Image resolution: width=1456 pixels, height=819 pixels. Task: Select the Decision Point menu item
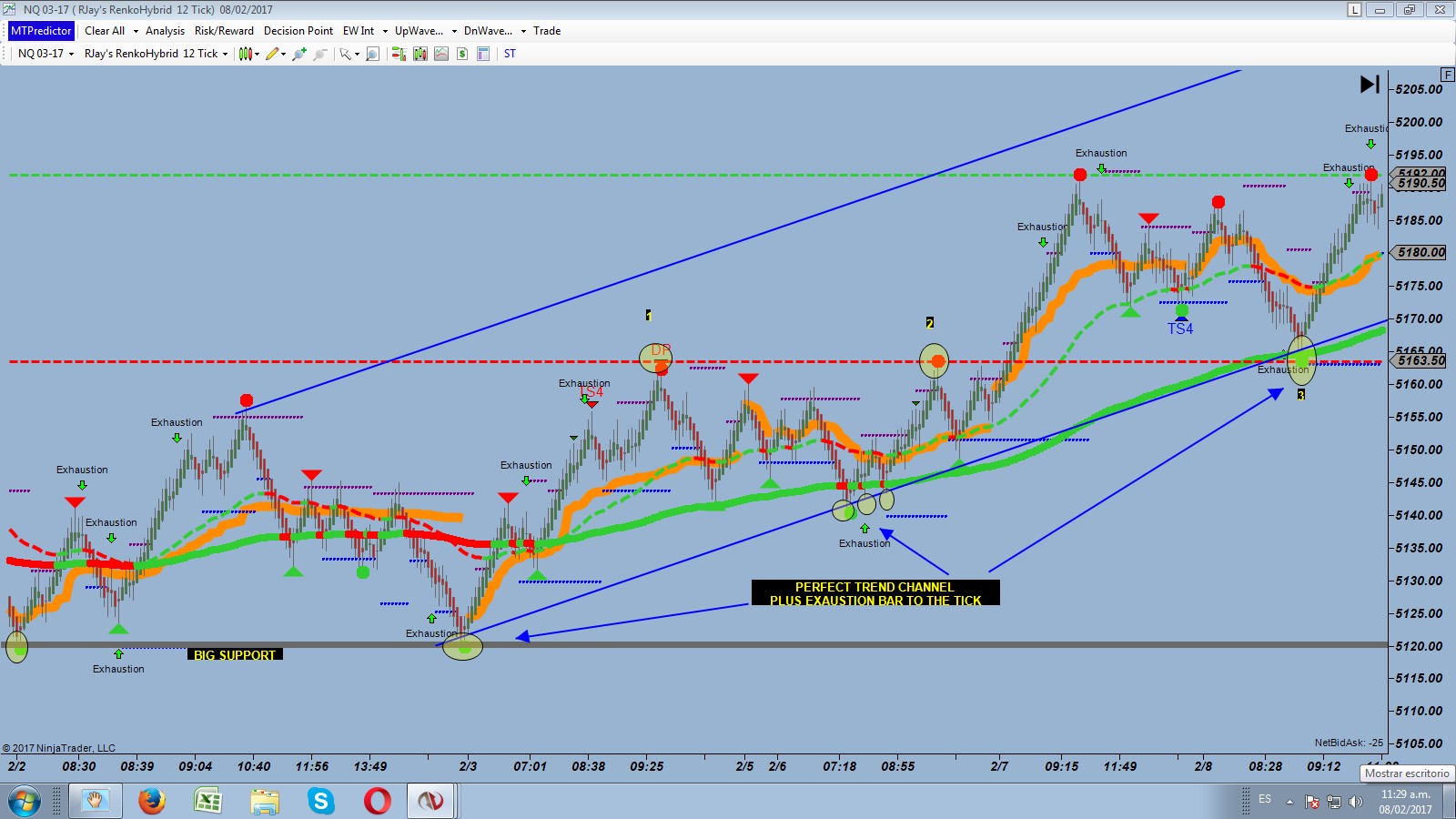click(x=298, y=31)
